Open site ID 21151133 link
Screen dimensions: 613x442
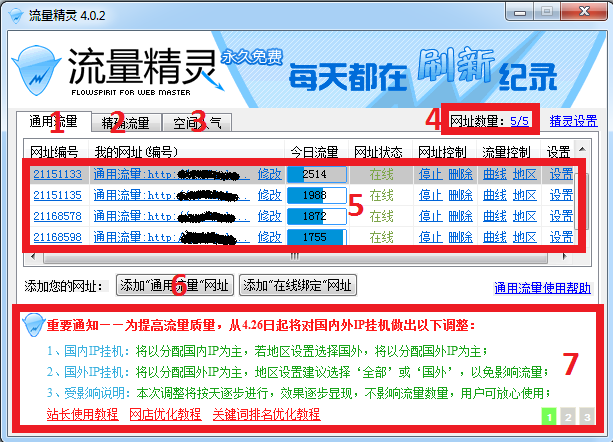coord(57,173)
